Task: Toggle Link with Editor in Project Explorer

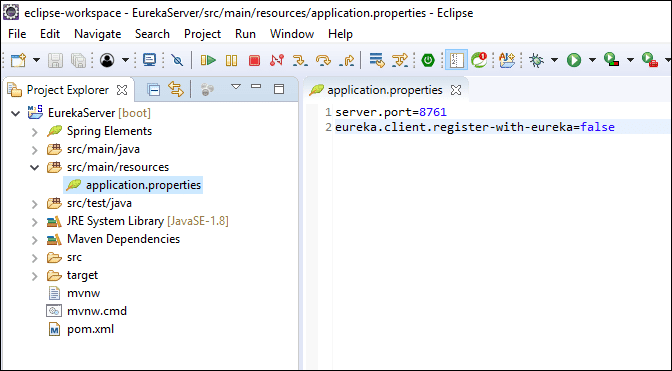Action: point(176,90)
